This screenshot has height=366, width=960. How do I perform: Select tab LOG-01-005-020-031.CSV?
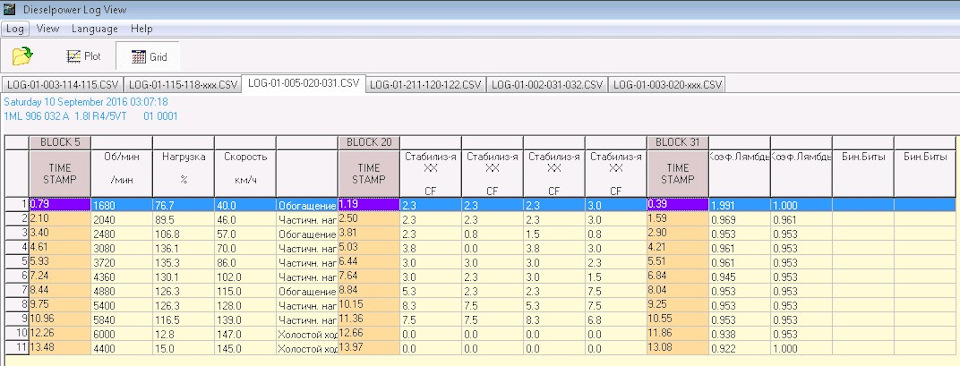[304, 83]
